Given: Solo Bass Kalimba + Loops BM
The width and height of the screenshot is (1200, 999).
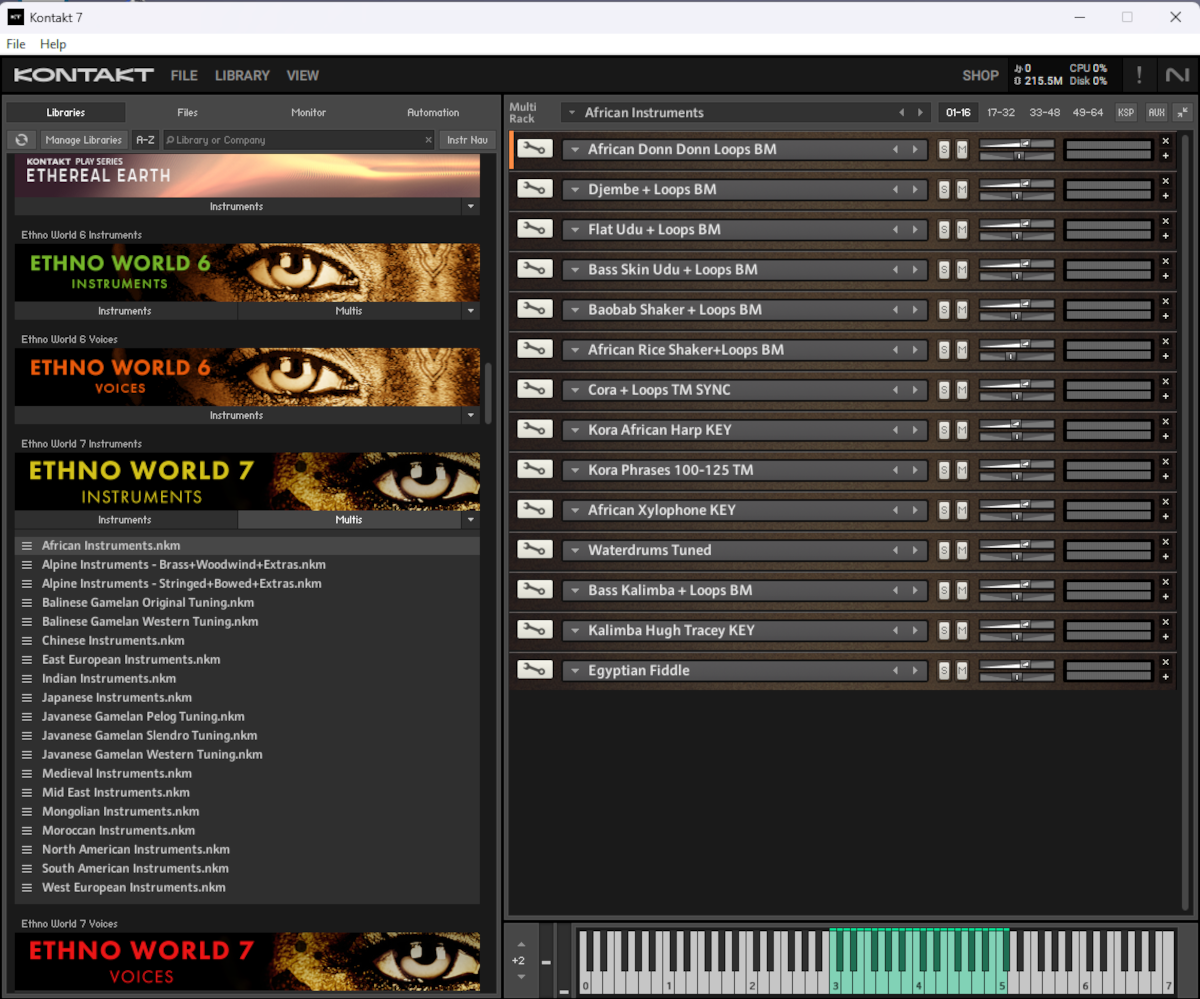Looking at the screenshot, I should [x=944, y=589].
